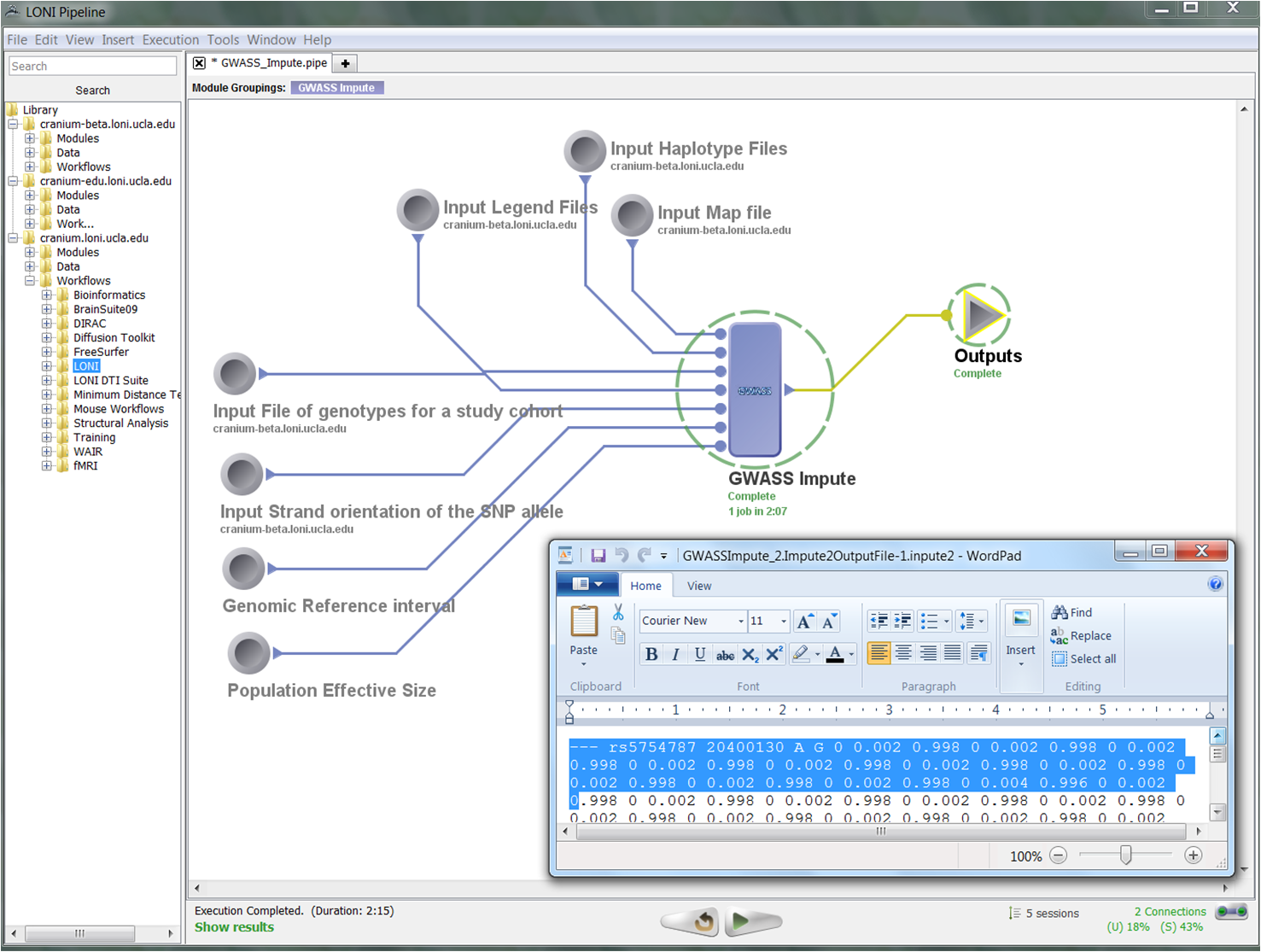This screenshot has height=952, width=1261.
Task: Open the Execution menu
Action: (171, 40)
